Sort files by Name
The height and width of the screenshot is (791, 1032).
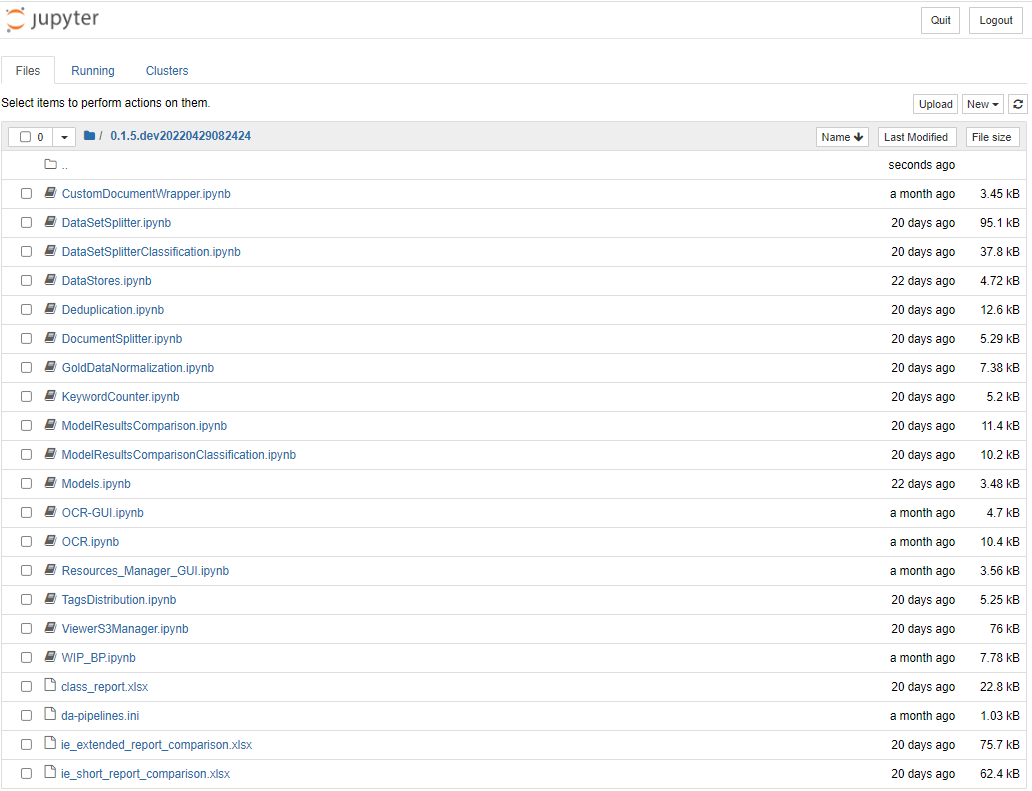click(x=842, y=137)
